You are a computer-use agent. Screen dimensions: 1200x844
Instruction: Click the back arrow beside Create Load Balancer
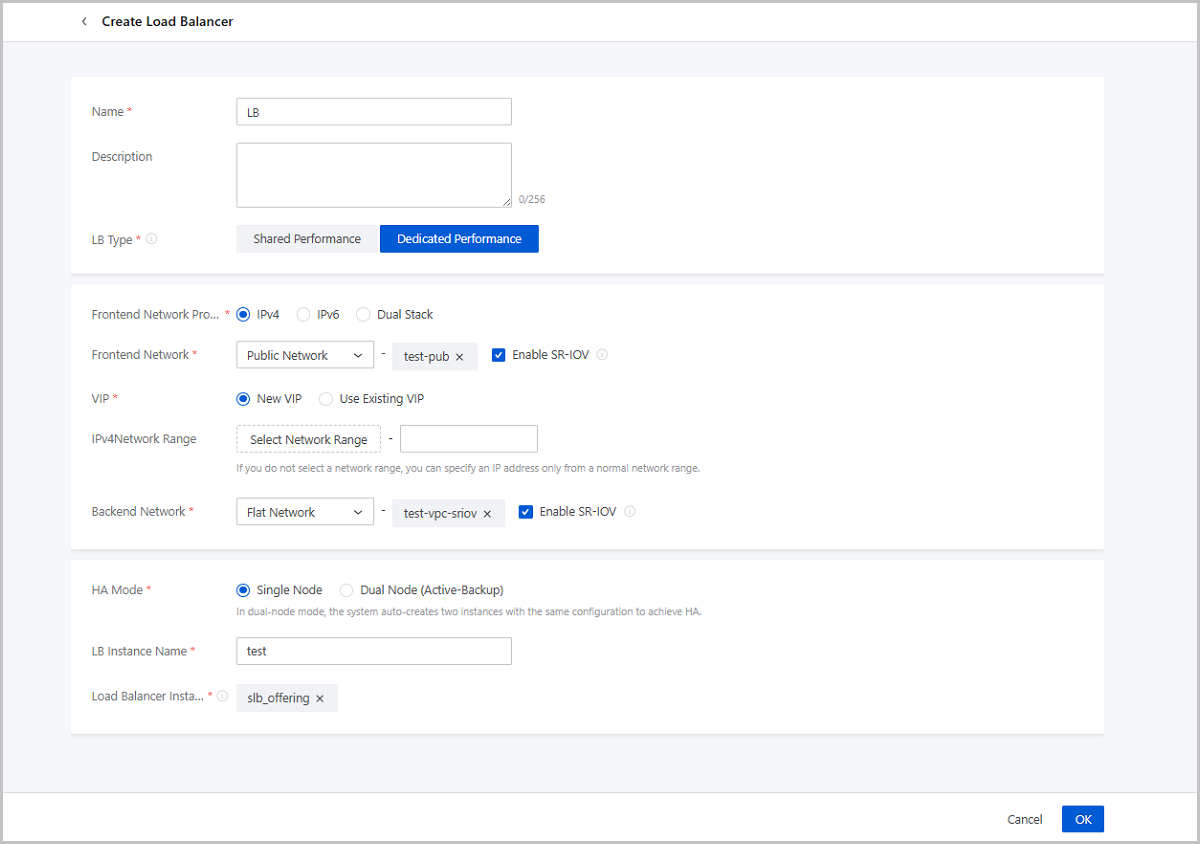pyautogui.click(x=84, y=21)
